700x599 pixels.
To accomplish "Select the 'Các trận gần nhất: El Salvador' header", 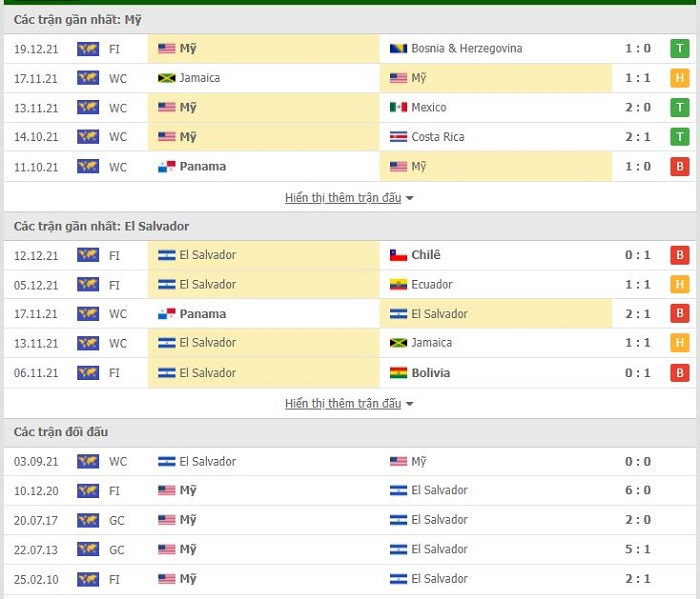I will click(x=101, y=226).
